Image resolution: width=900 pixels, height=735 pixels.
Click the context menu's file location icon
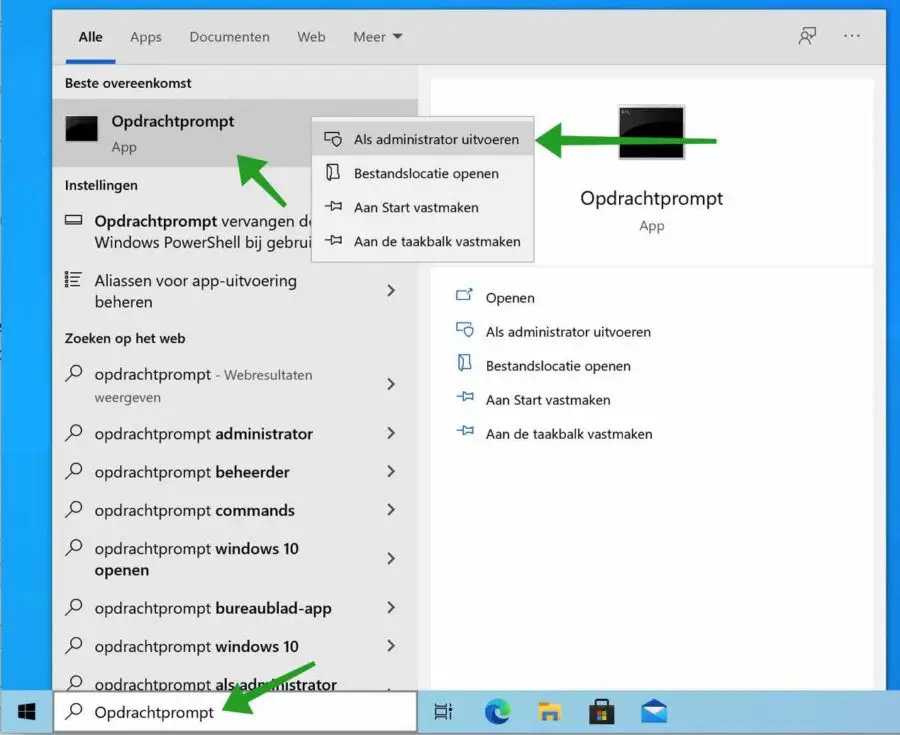(x=333, y=172)
